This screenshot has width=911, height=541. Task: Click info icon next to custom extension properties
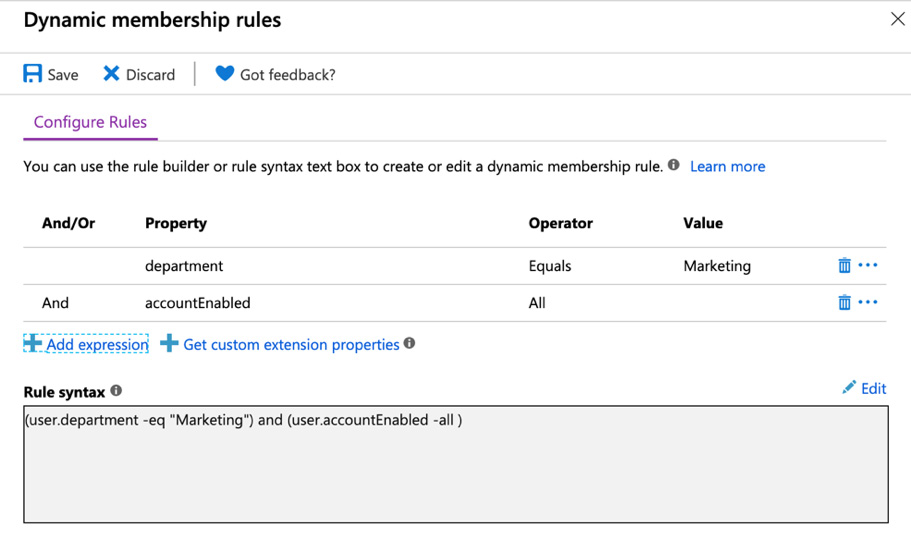409,344
